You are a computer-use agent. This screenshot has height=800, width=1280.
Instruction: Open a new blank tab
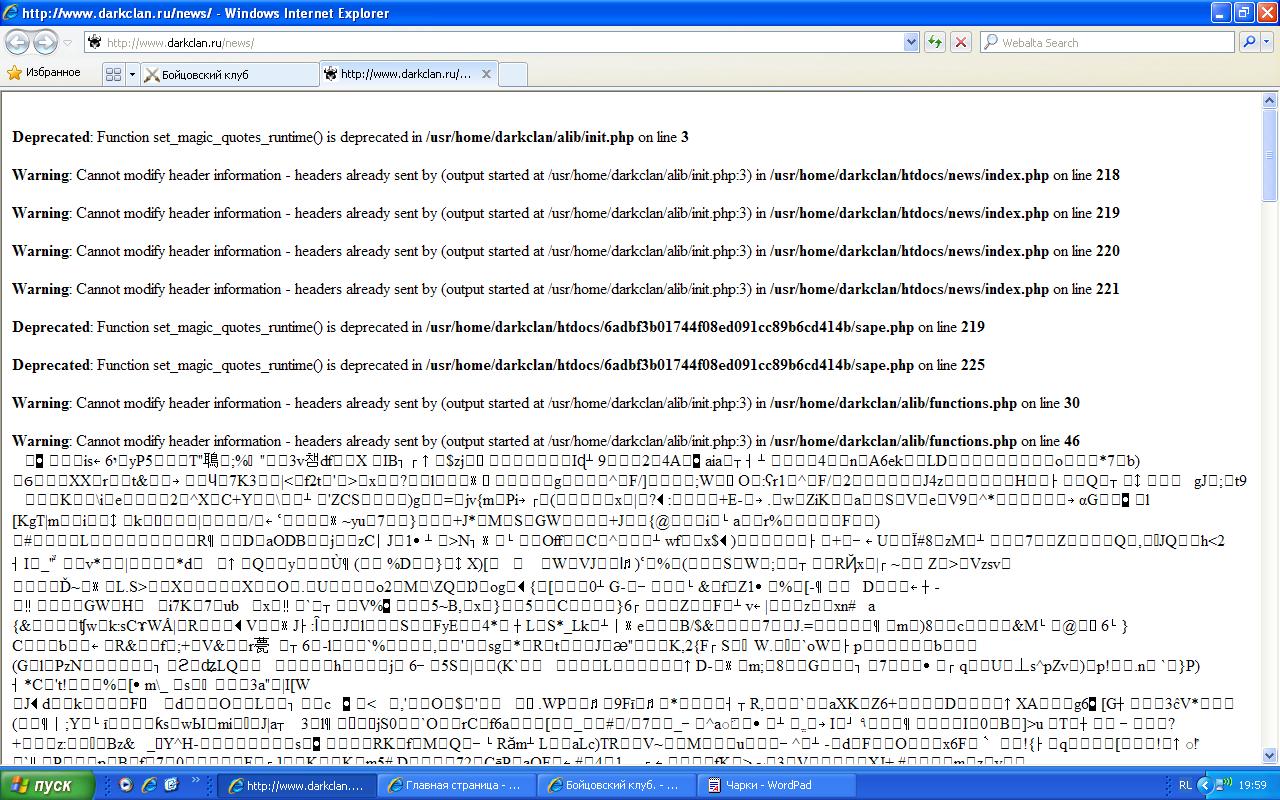512,74
